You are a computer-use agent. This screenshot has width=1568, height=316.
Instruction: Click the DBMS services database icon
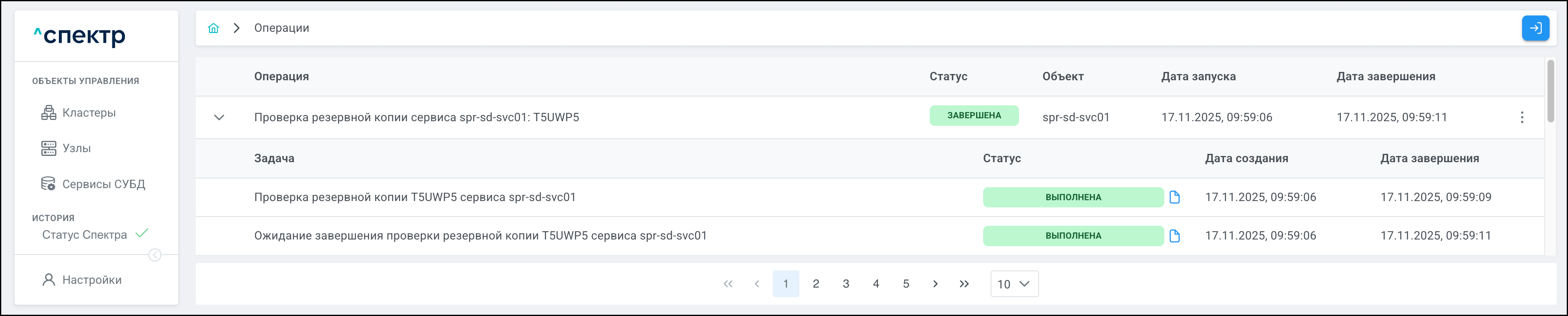[49, 183]
